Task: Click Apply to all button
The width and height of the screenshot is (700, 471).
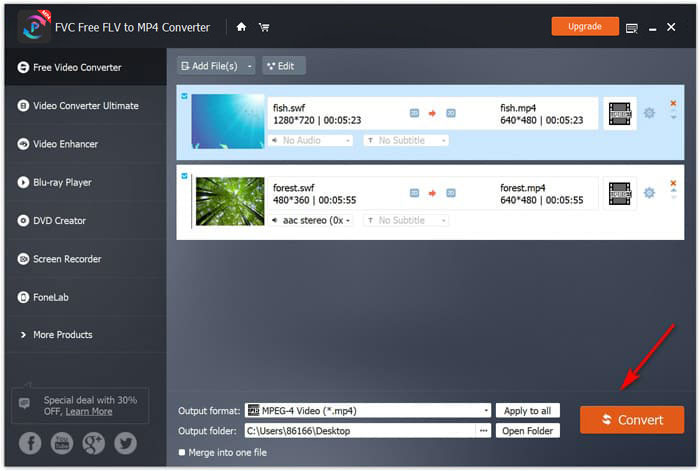Action: (527, 410)
